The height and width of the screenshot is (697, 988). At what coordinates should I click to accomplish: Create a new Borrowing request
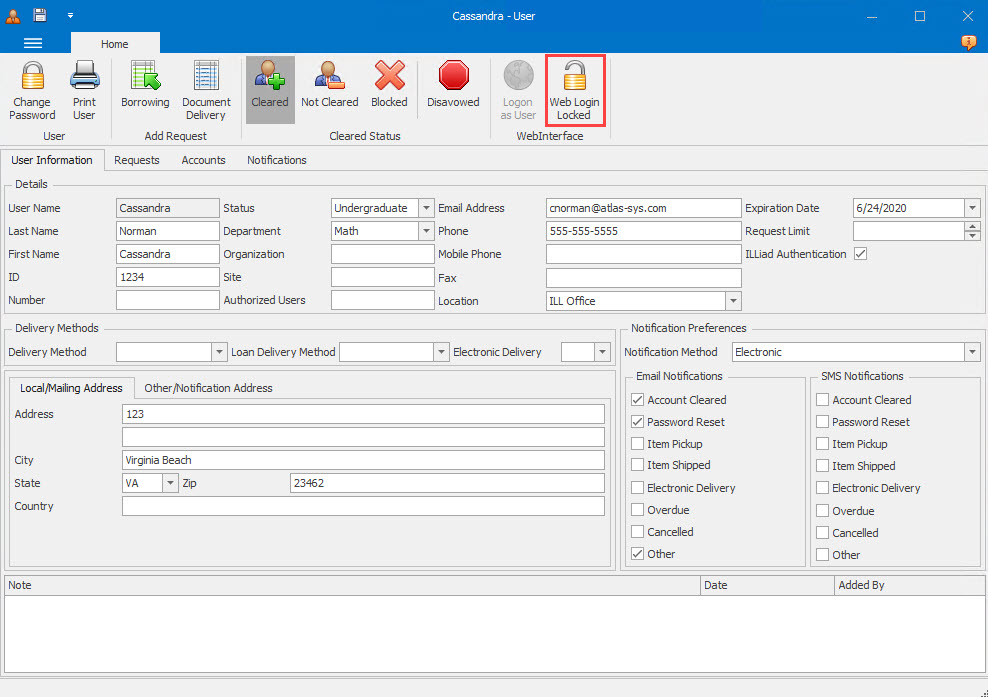(x=146, y=78)
